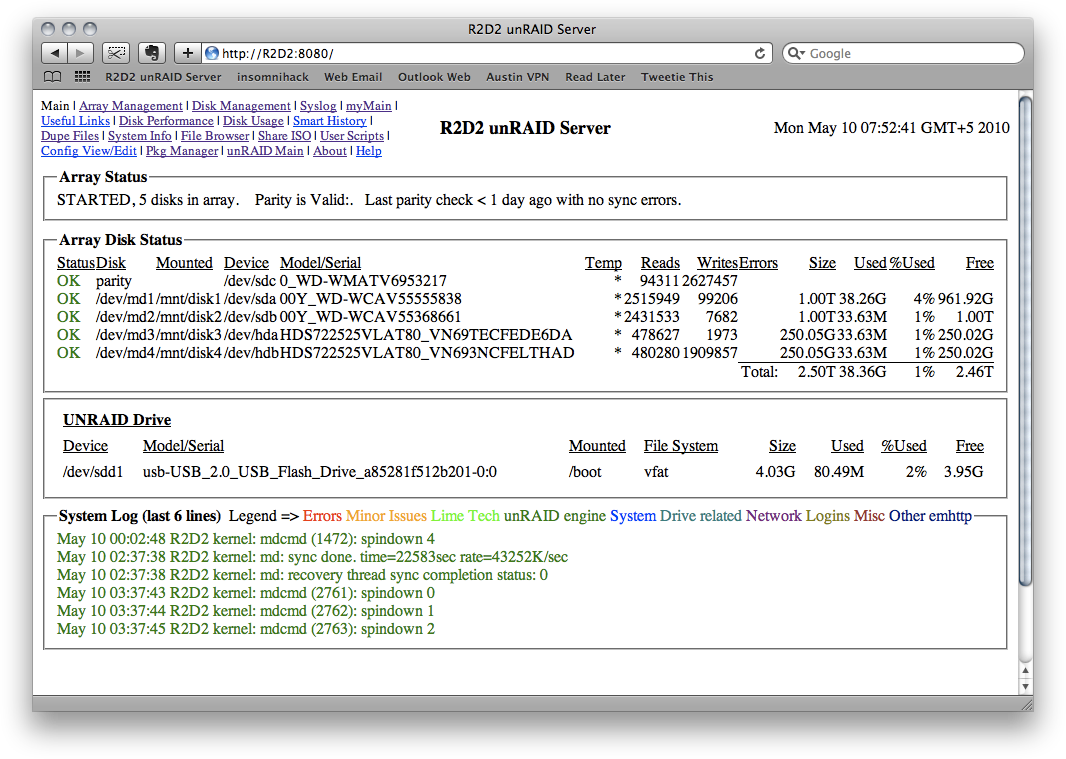Screen dimensions: 1066x759
Task: Click the /dev/md4 disk cell
Action: [x=125, y=353]
